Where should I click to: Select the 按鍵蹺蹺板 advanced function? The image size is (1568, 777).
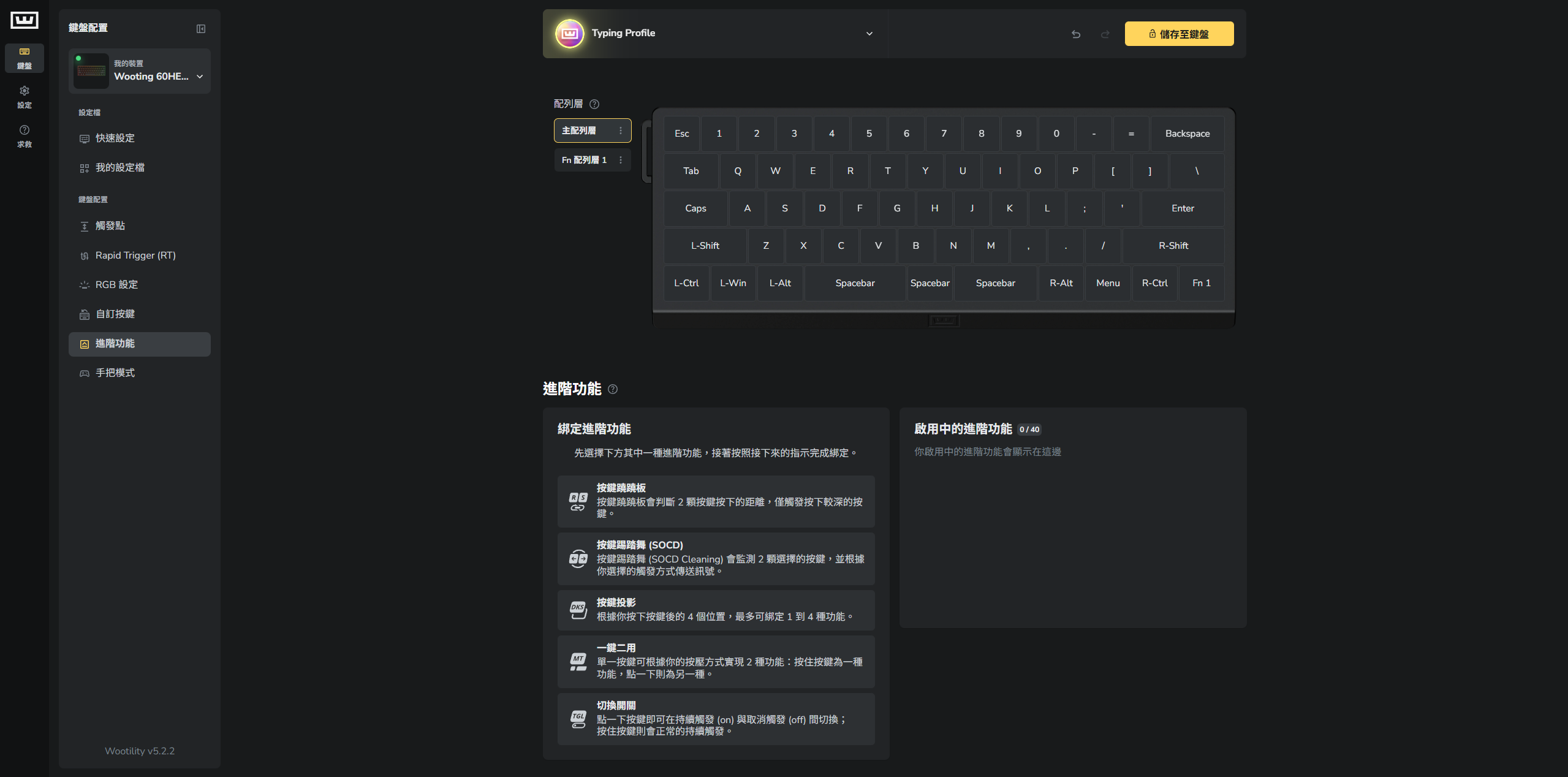pos(716,501)
